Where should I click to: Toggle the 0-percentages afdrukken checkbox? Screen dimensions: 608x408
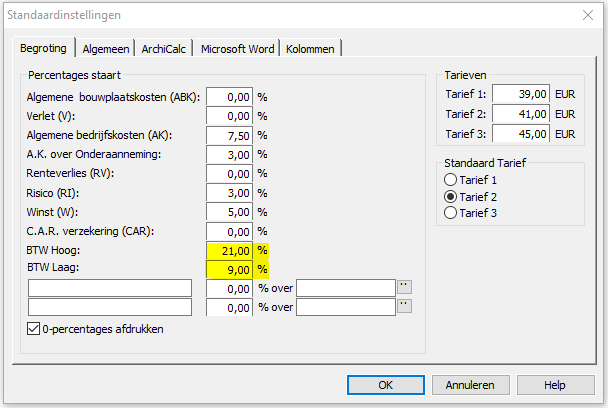[x=33, y=329]
